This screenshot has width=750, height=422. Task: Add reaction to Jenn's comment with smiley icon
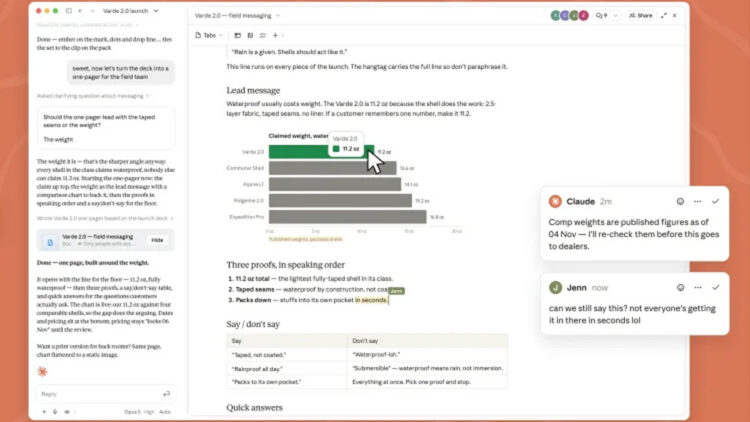coord(680,288)
